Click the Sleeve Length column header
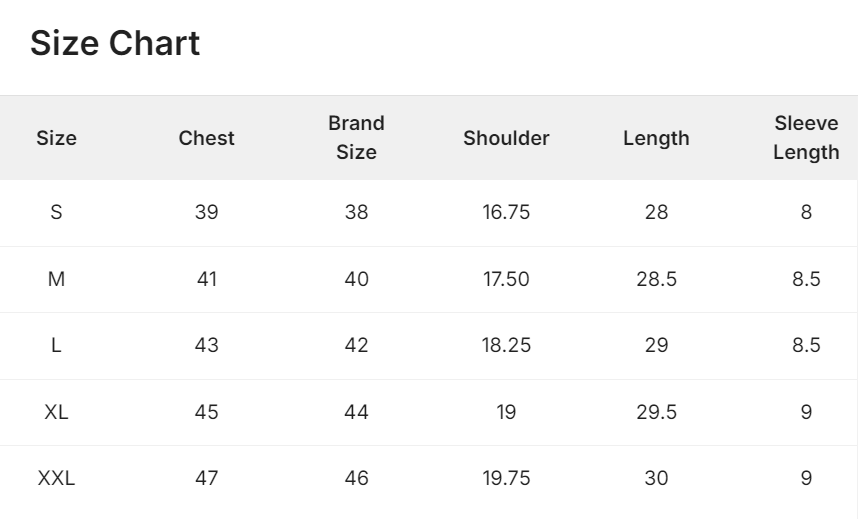The image size is (858, 519). (806, 137)
